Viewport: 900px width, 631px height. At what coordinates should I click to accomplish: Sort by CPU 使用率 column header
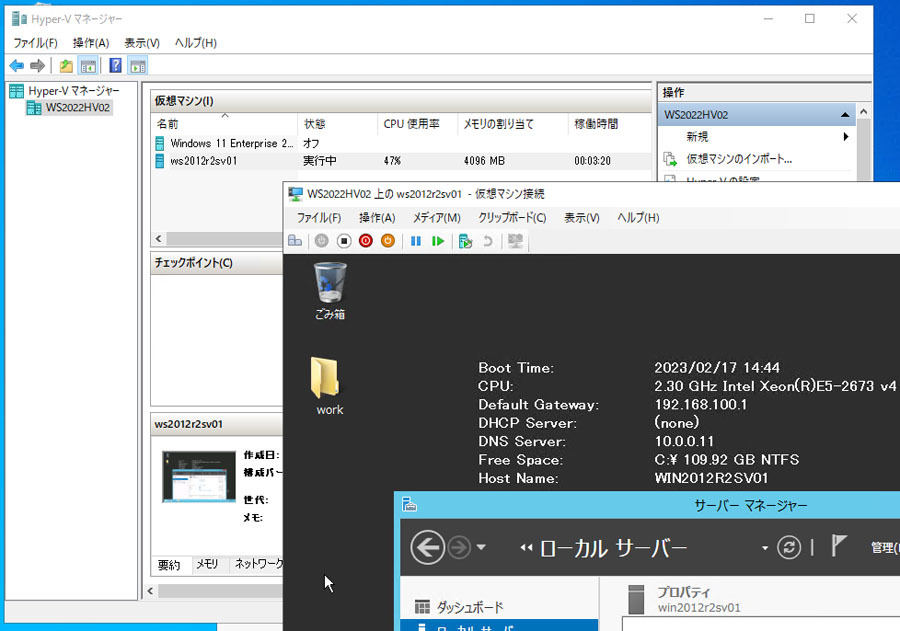(417, 123)
